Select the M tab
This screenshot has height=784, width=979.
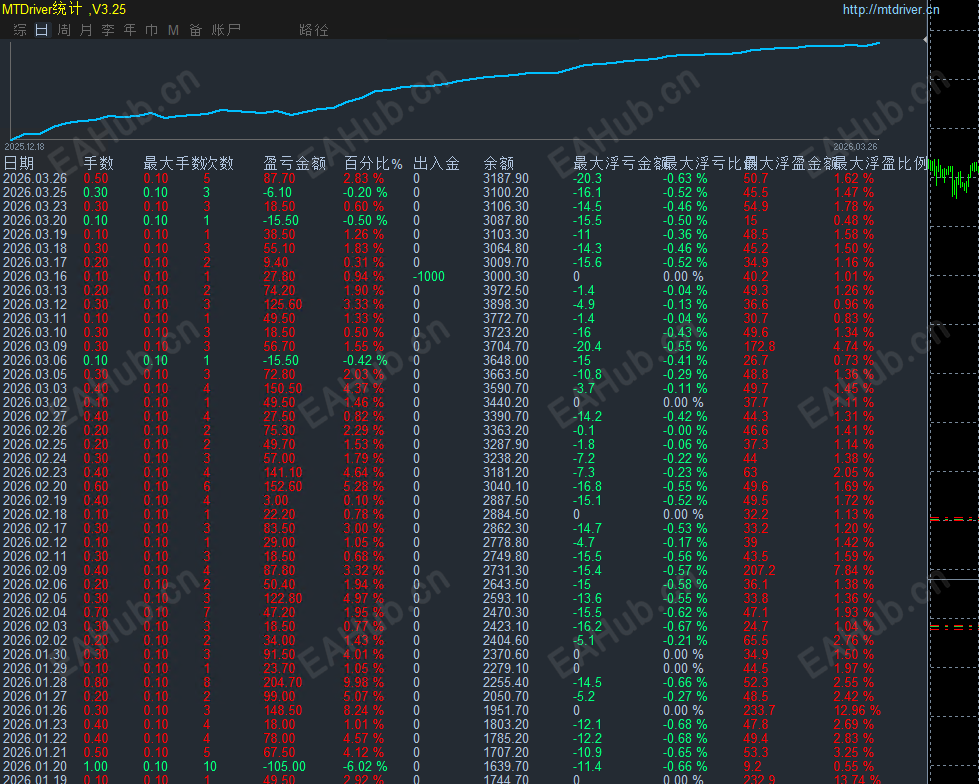pos(174,30)
